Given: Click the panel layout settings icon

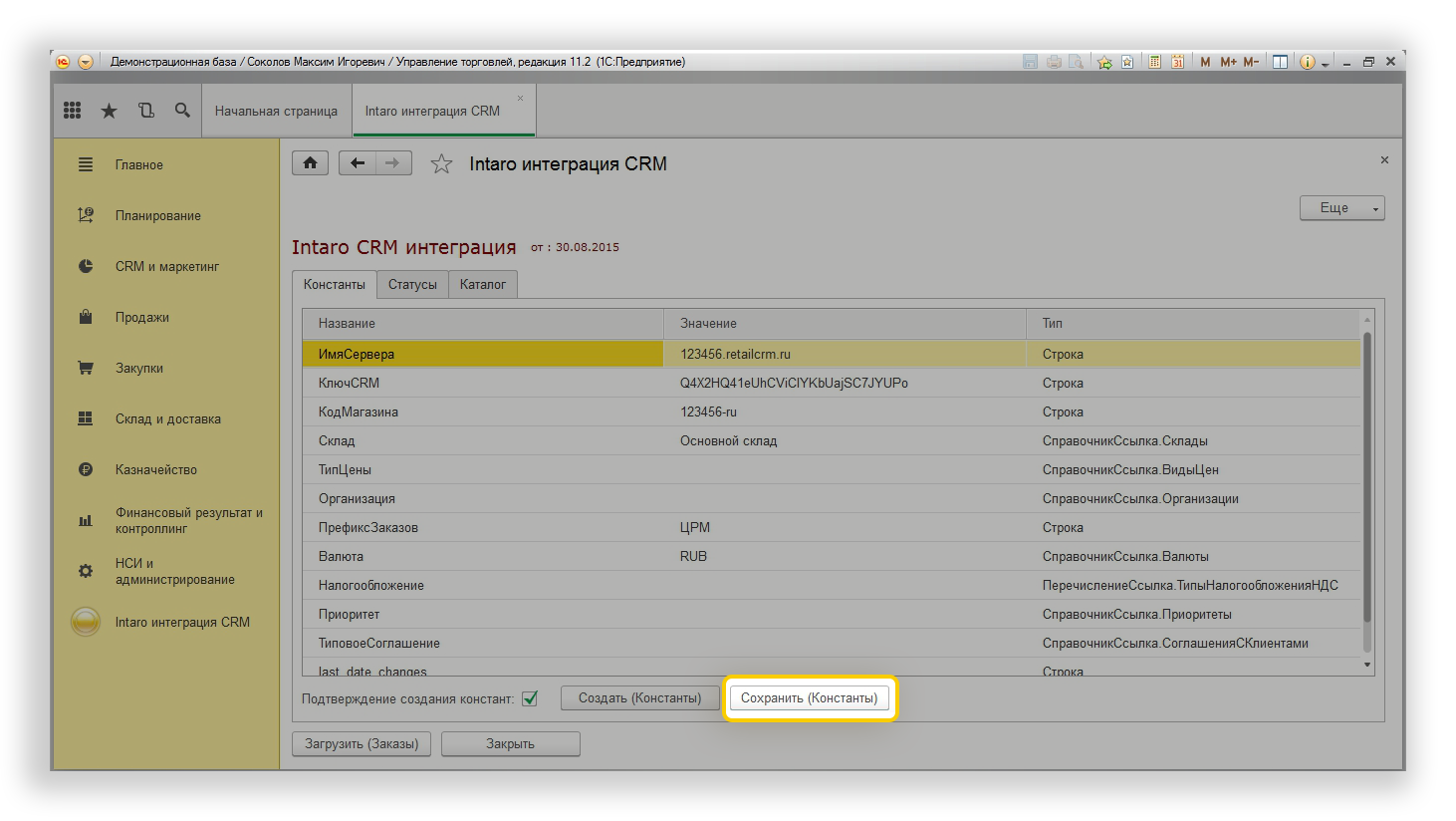Looking at the screenshot, I should pyautogui.click(x=1281, y=62).
